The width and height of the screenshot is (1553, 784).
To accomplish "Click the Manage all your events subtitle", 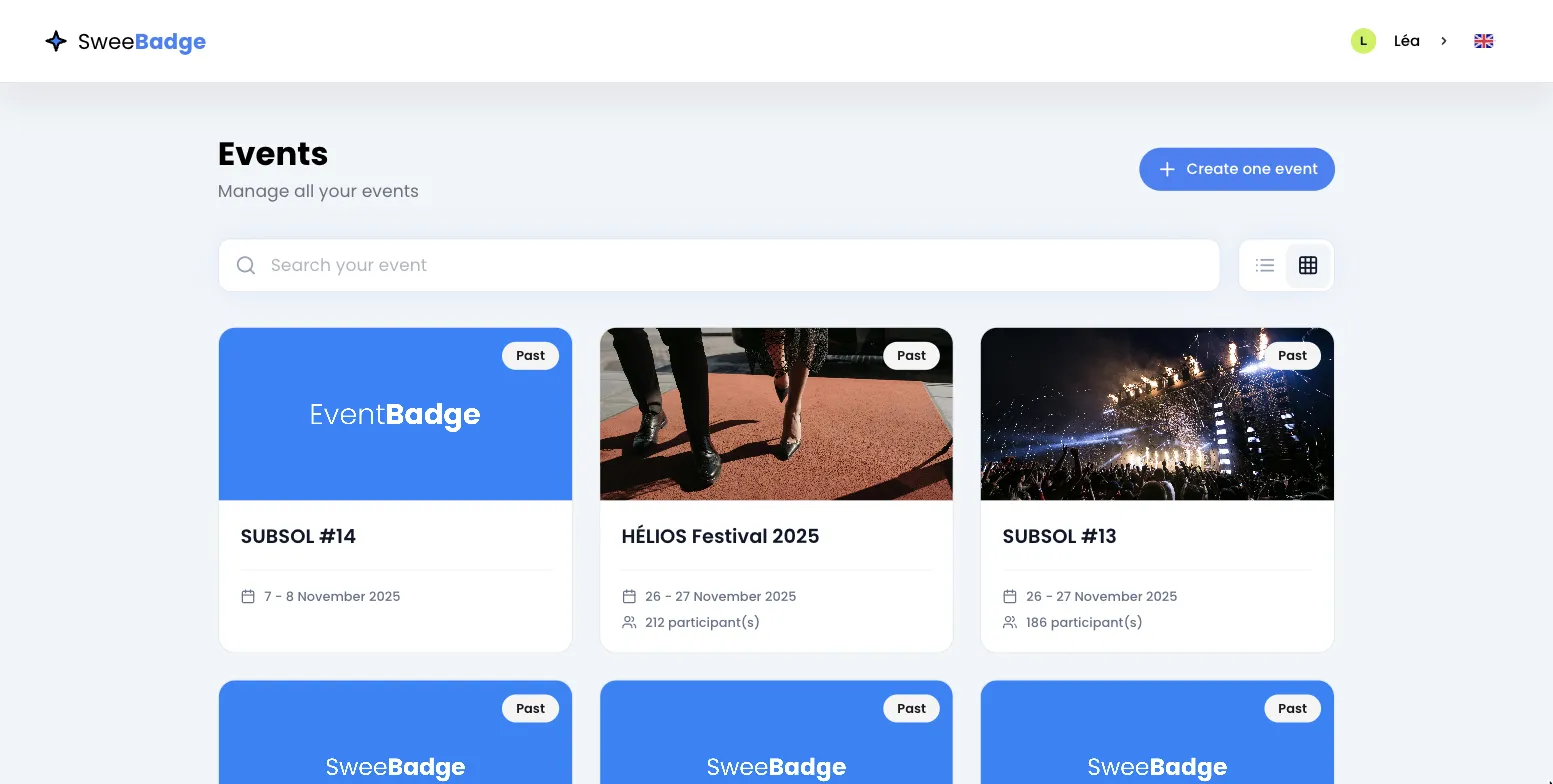I will (318, 191).
